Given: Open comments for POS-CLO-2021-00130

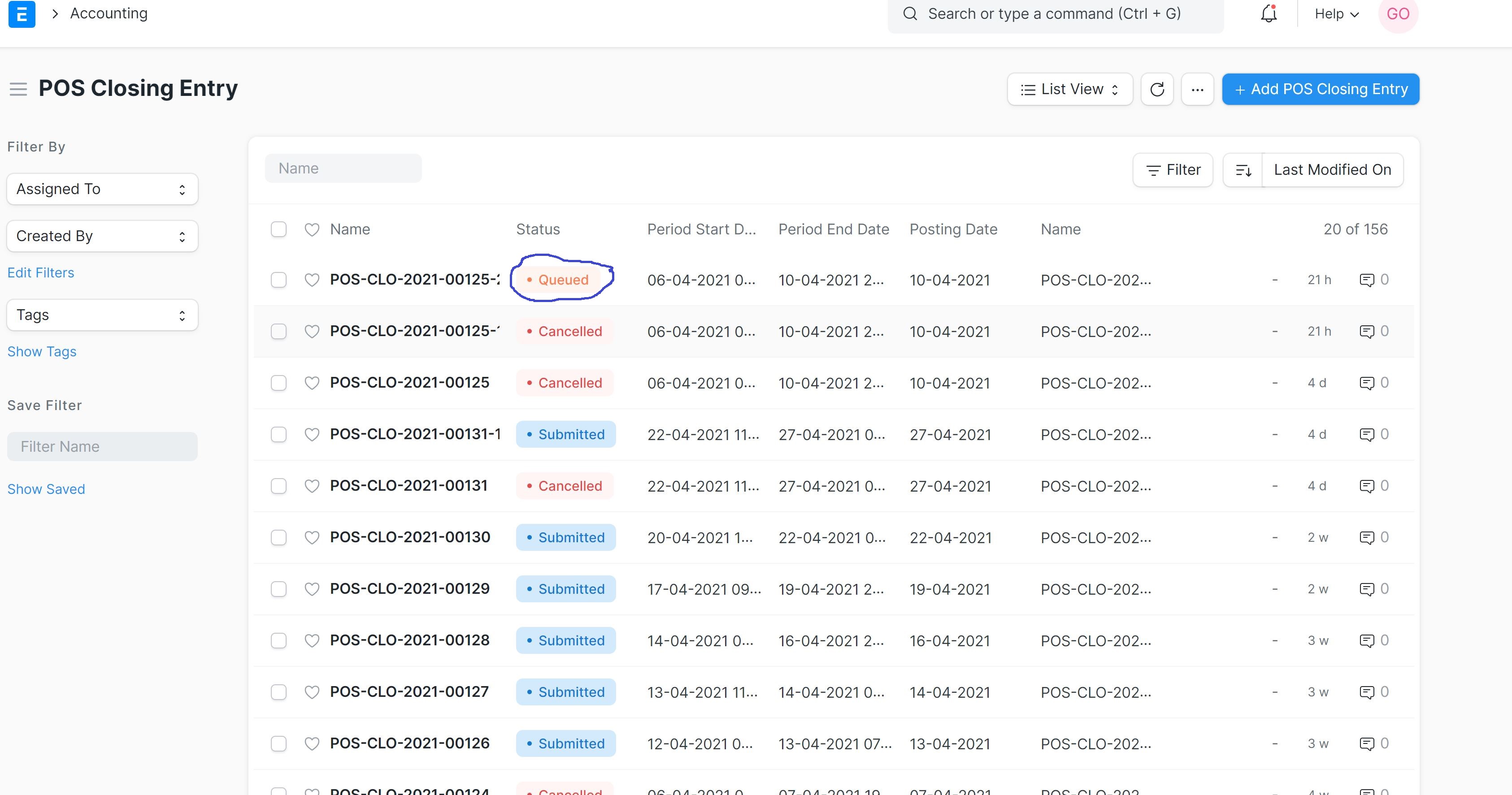Looking at the screenshot, I should (x=1368, y=537).
